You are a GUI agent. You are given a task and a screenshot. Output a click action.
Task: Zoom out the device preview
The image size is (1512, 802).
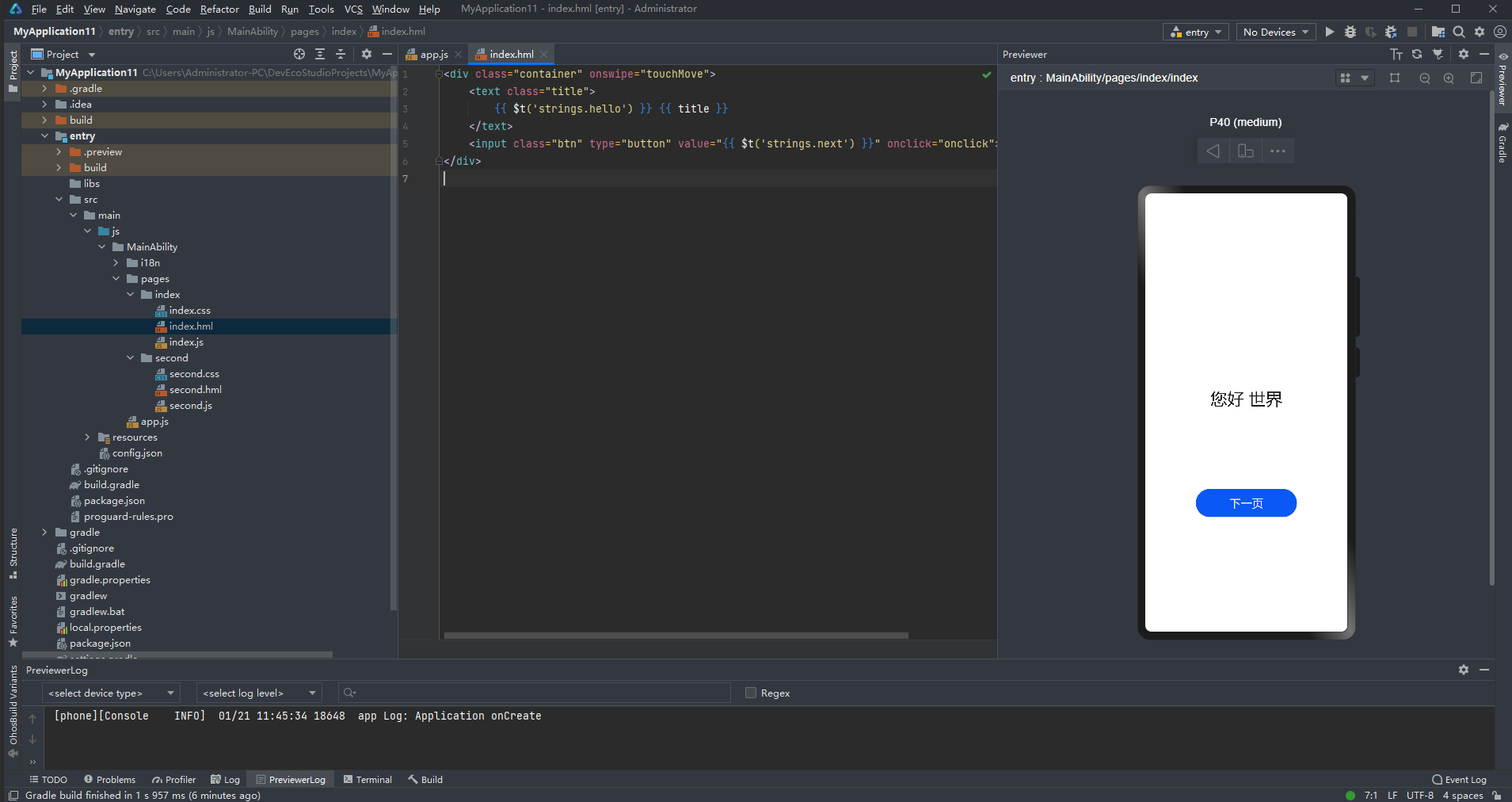coord(1425,78)
